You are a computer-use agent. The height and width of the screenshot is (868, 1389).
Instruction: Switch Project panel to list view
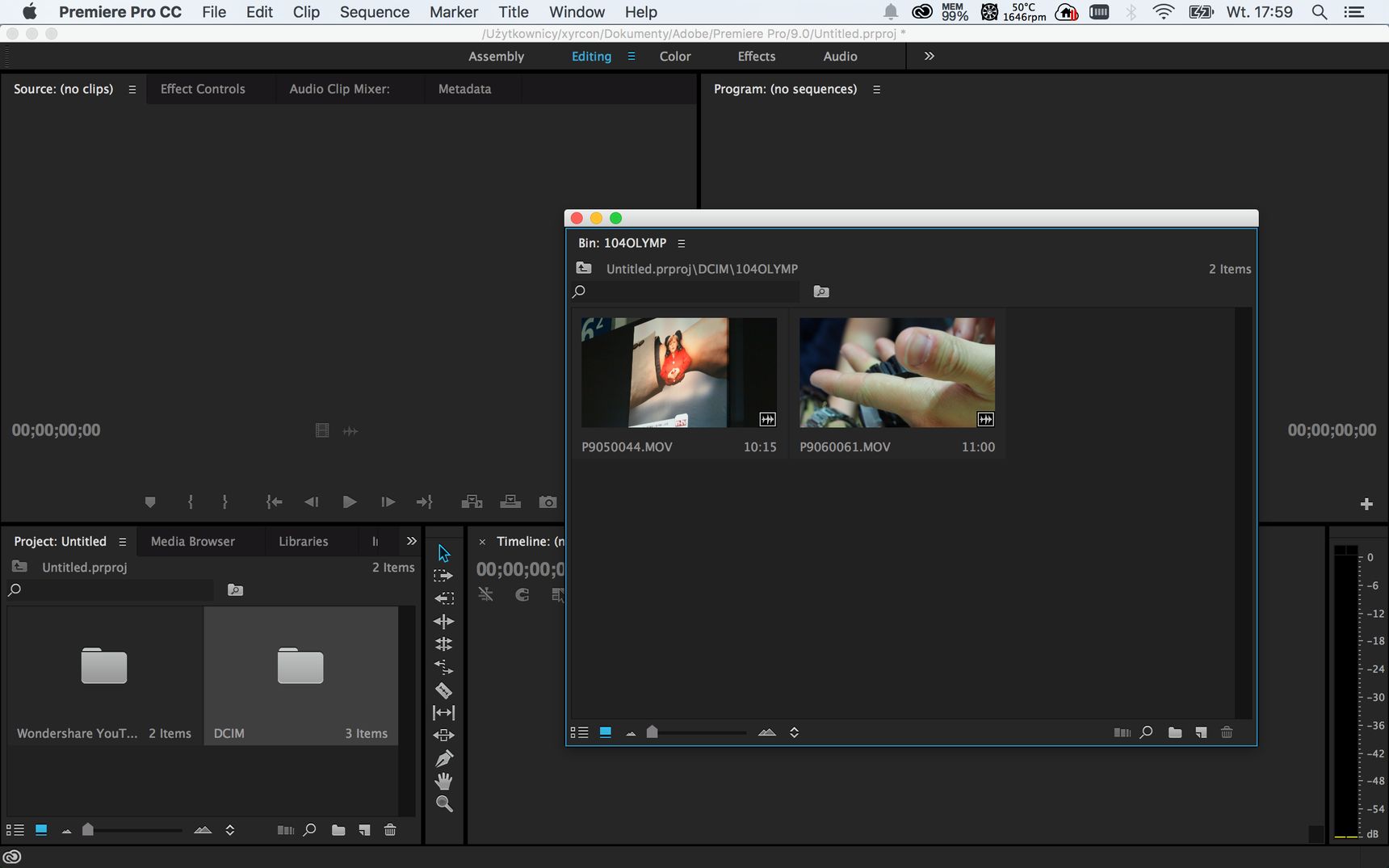[x=15, y=830]
